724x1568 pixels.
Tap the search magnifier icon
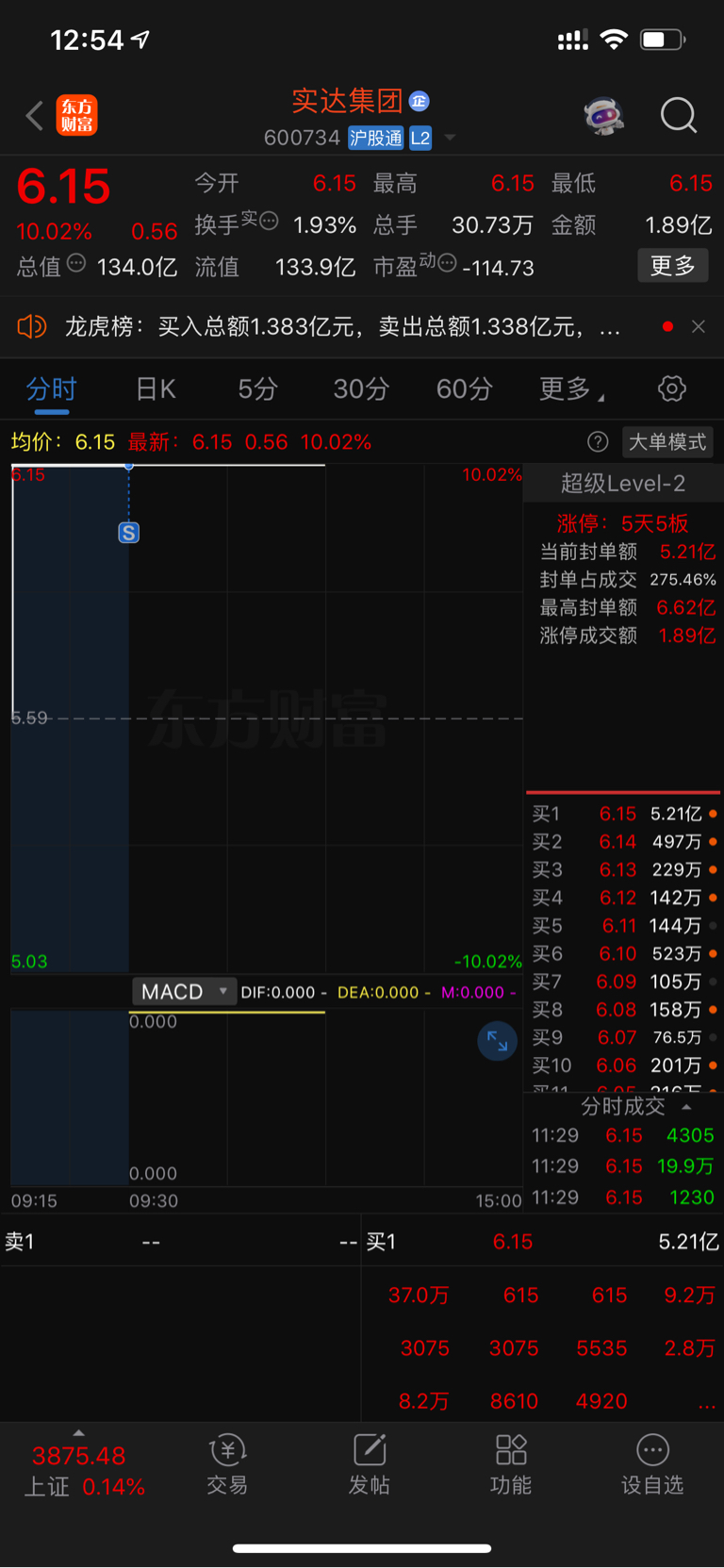(x=678, y=116)
